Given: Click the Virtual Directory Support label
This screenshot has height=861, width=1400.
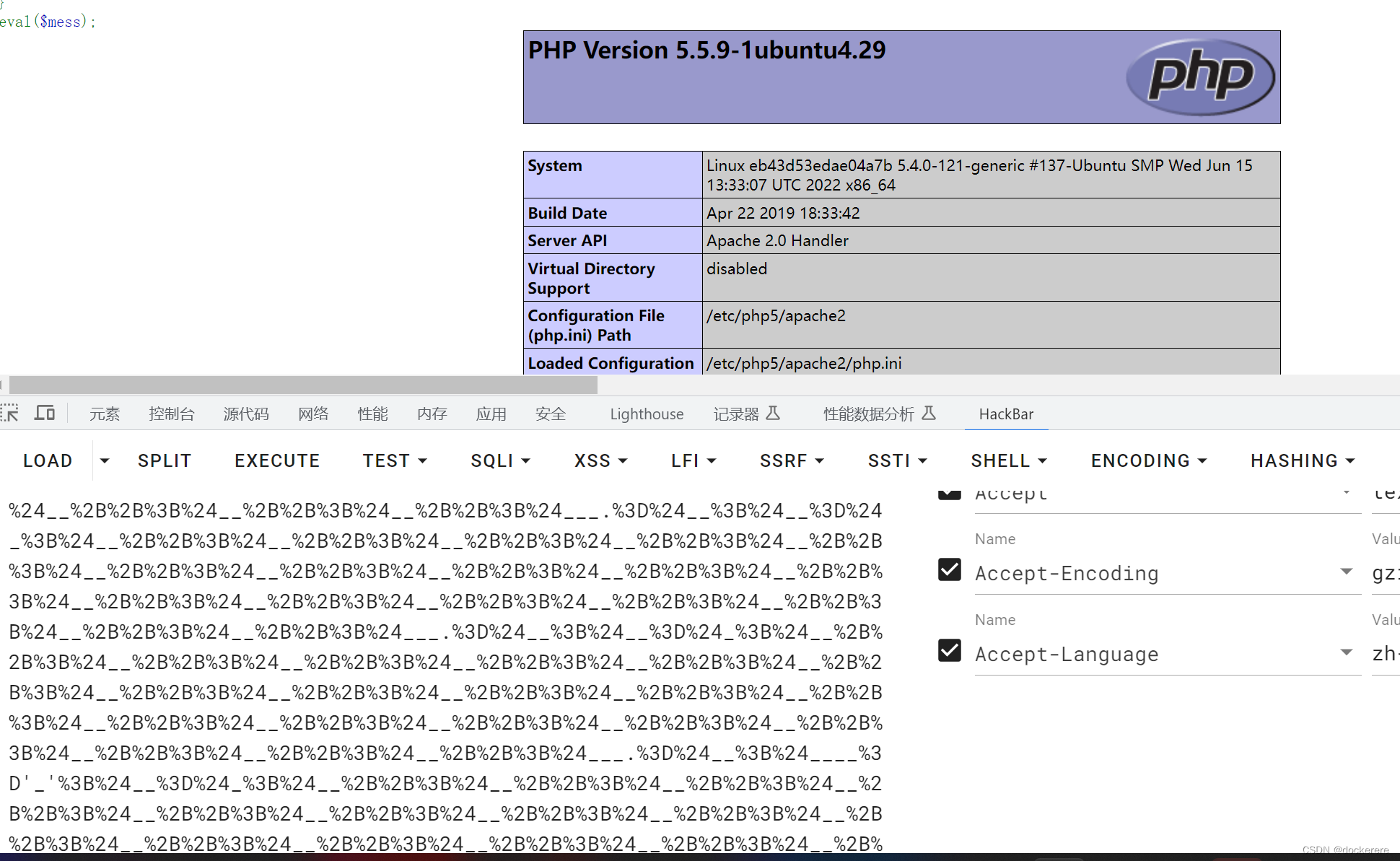Looking at the screenshot, I should (x=591, y=278).
